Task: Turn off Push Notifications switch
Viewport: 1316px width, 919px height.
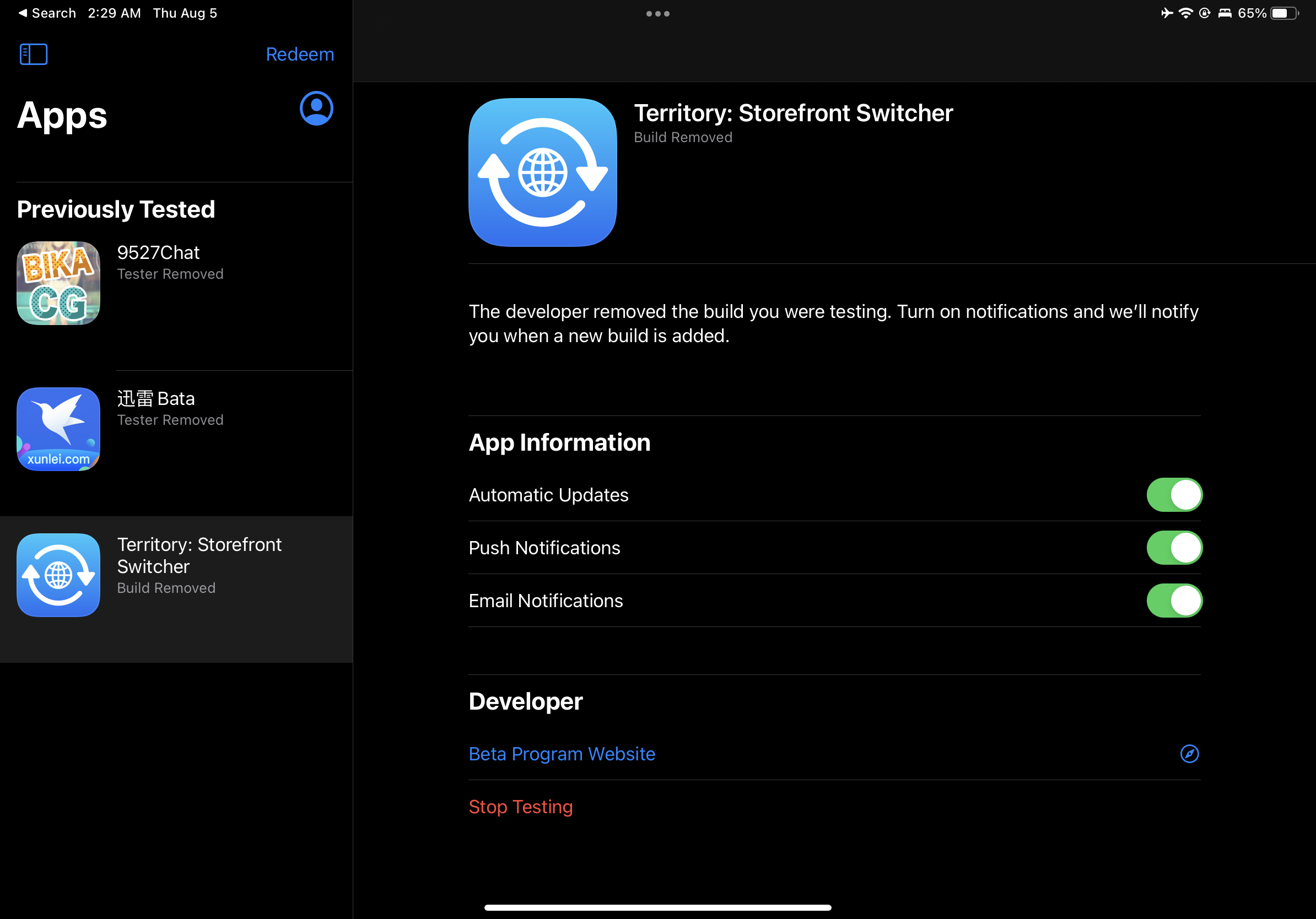Action: [x=1174, y=548]
